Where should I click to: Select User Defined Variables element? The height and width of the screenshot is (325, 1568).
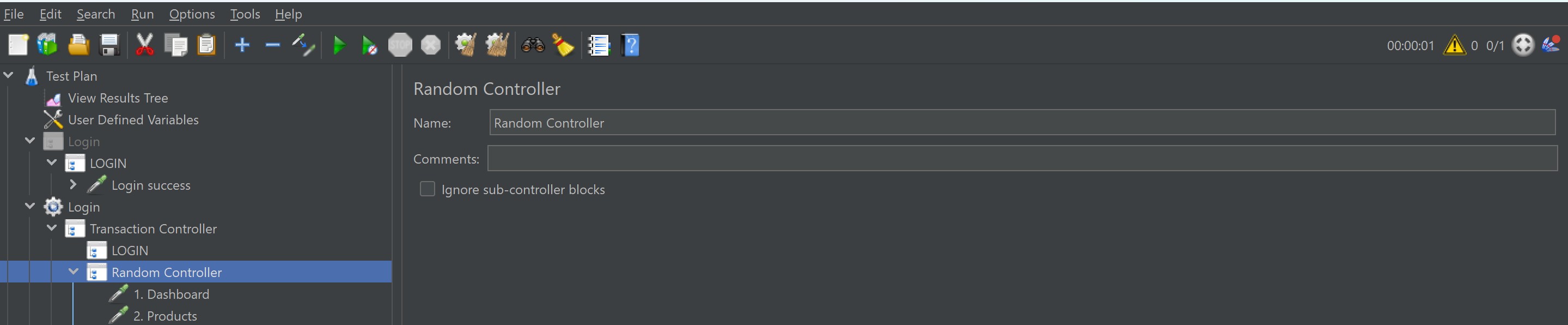[x=133, y=120]
